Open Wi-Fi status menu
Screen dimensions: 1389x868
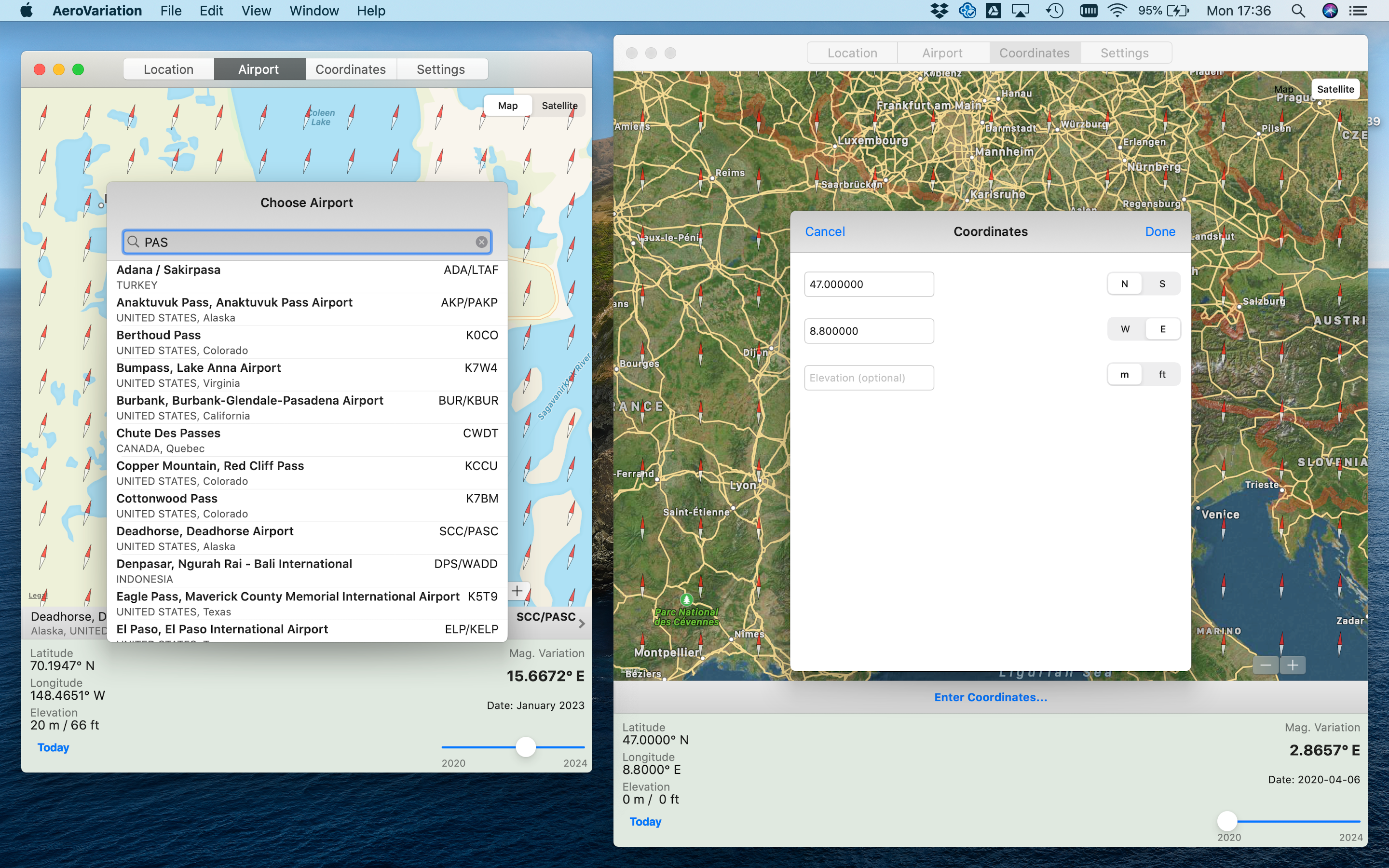1117,11
